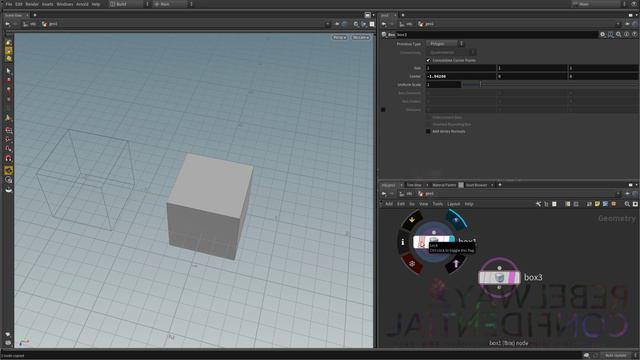
Task: Click the parameter search magnifier icon
Action: coord(618,35)
